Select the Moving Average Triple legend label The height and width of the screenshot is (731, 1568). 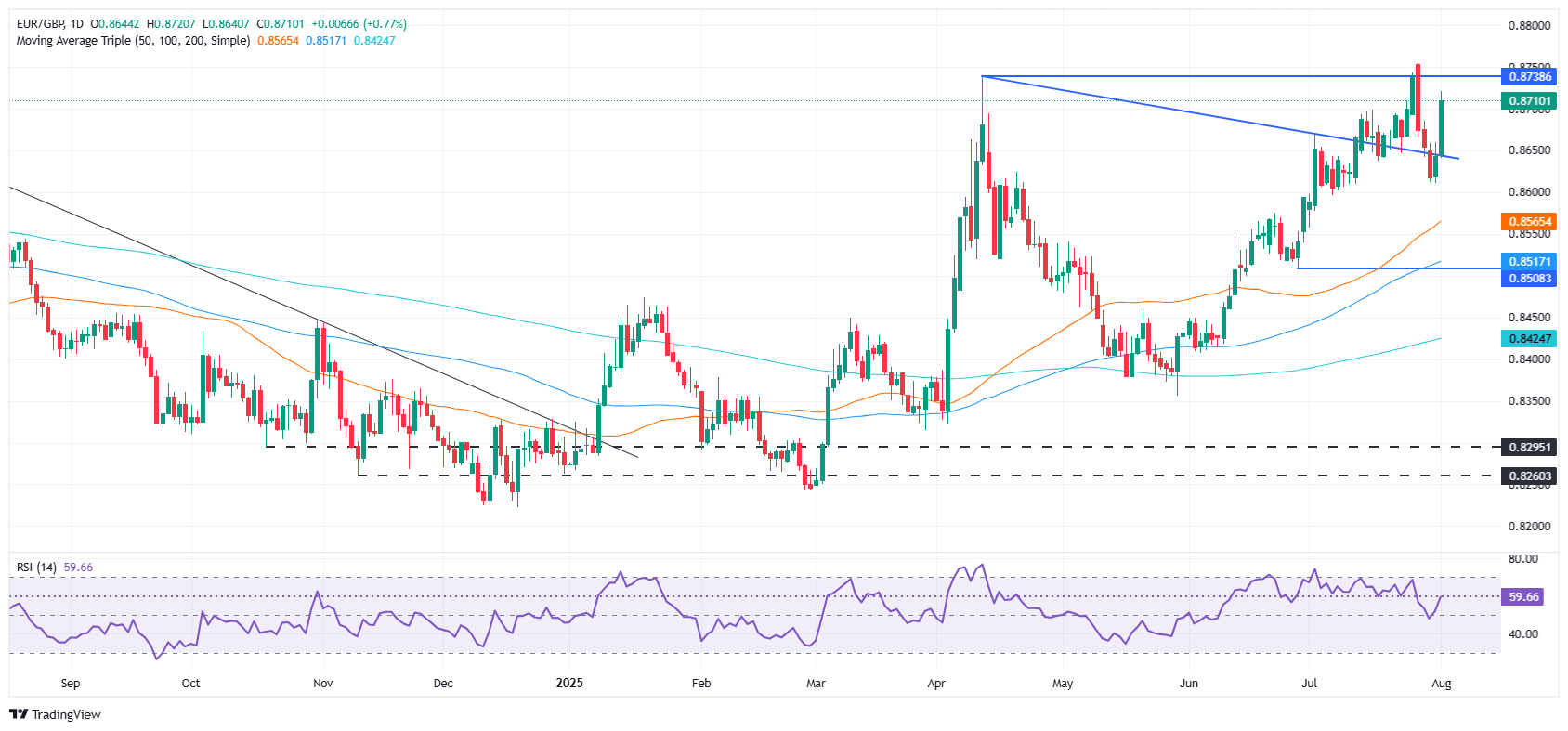[133, 41]
